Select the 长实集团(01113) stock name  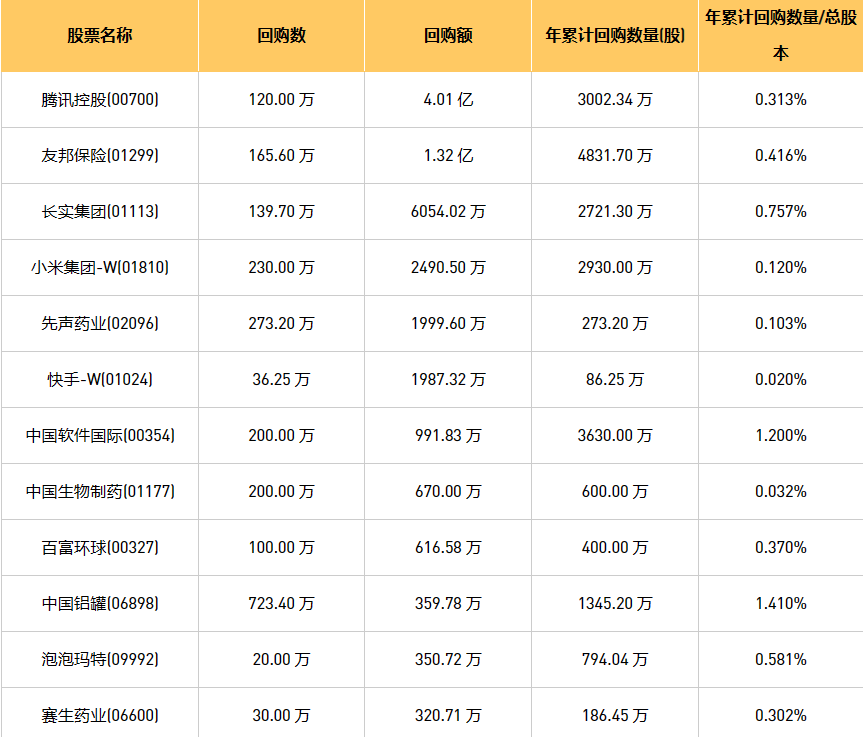[100, 212]
